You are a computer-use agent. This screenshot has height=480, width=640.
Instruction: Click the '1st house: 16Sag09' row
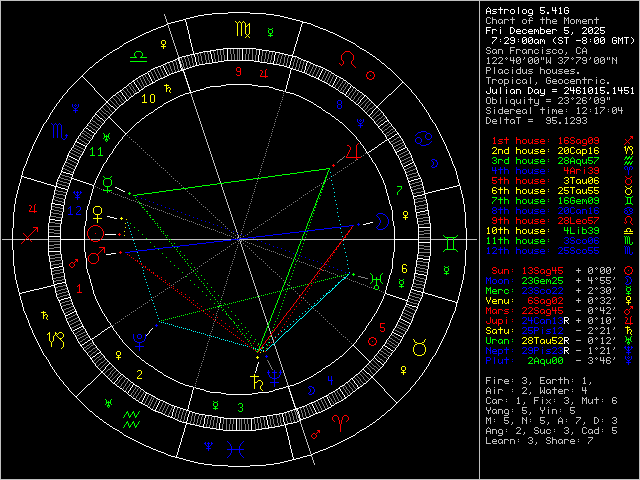(x=545, y=141)
